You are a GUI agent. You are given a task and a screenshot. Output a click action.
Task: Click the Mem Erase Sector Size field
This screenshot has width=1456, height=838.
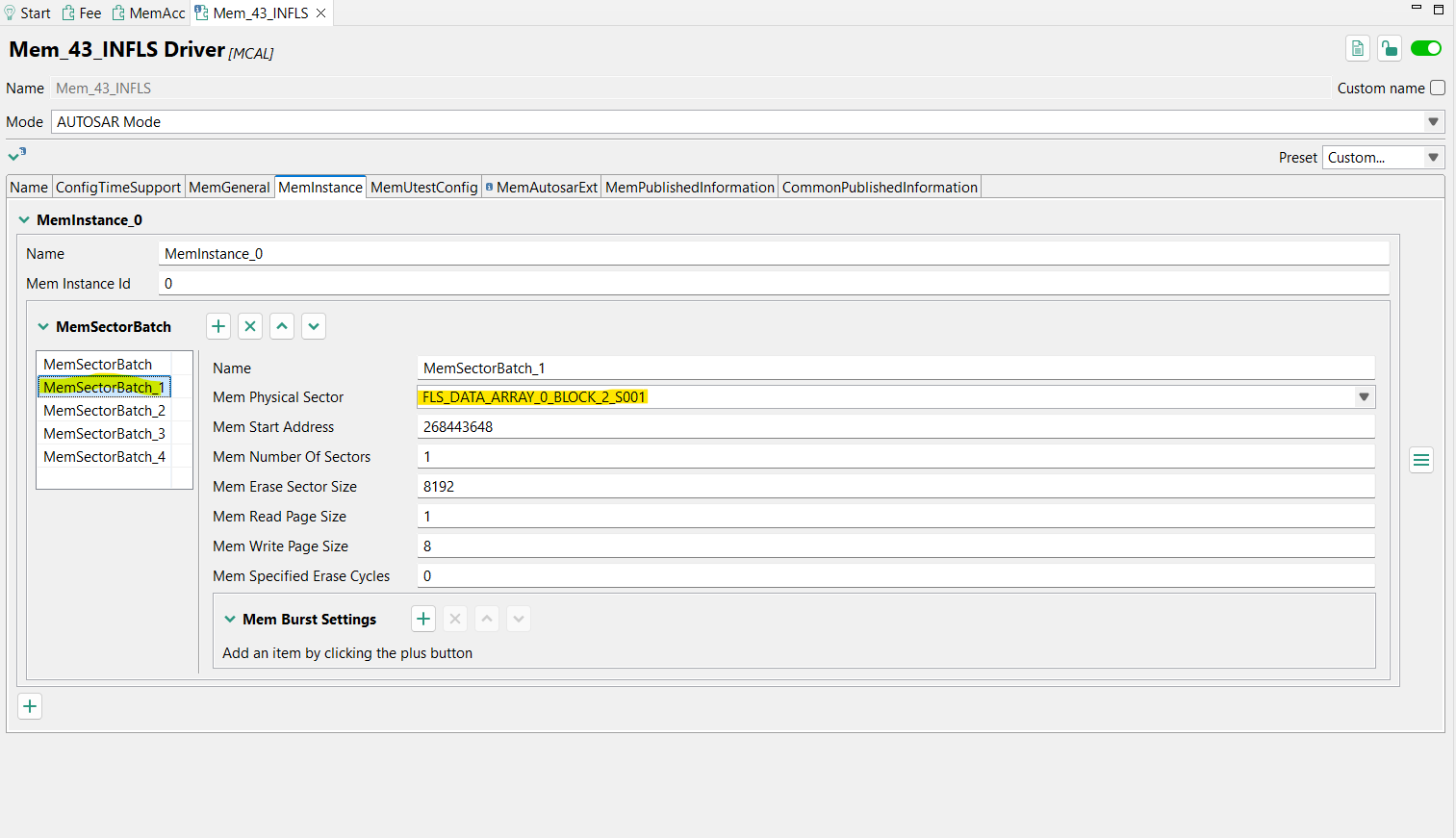click(896, 487)
